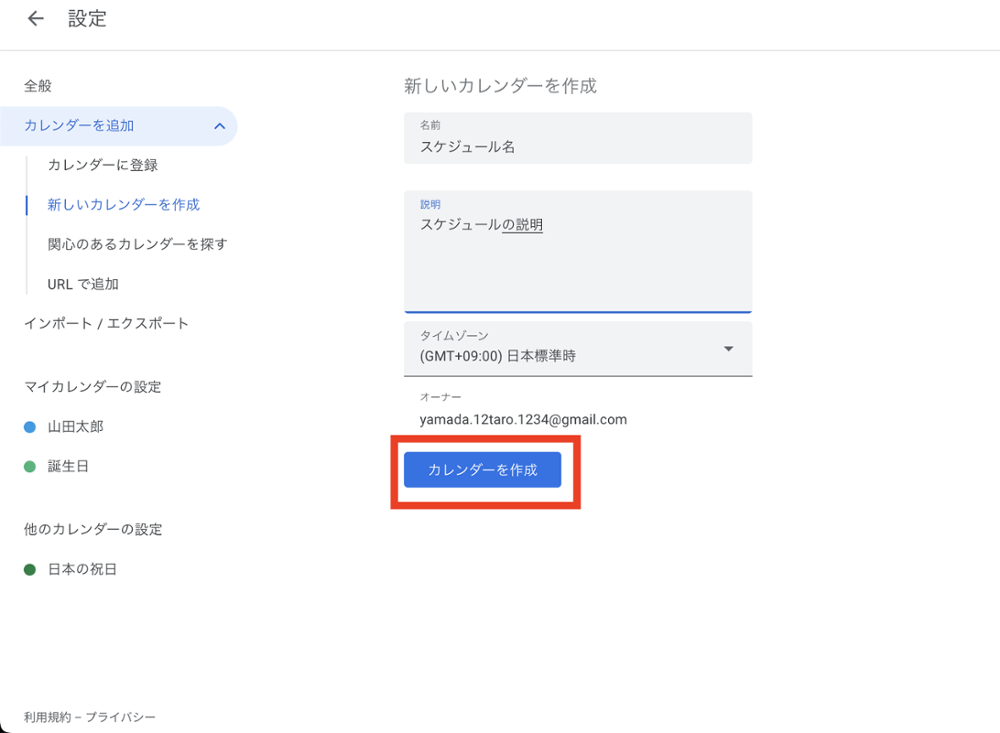Click the blue dot beside 山田太郎

click(30, 427)
